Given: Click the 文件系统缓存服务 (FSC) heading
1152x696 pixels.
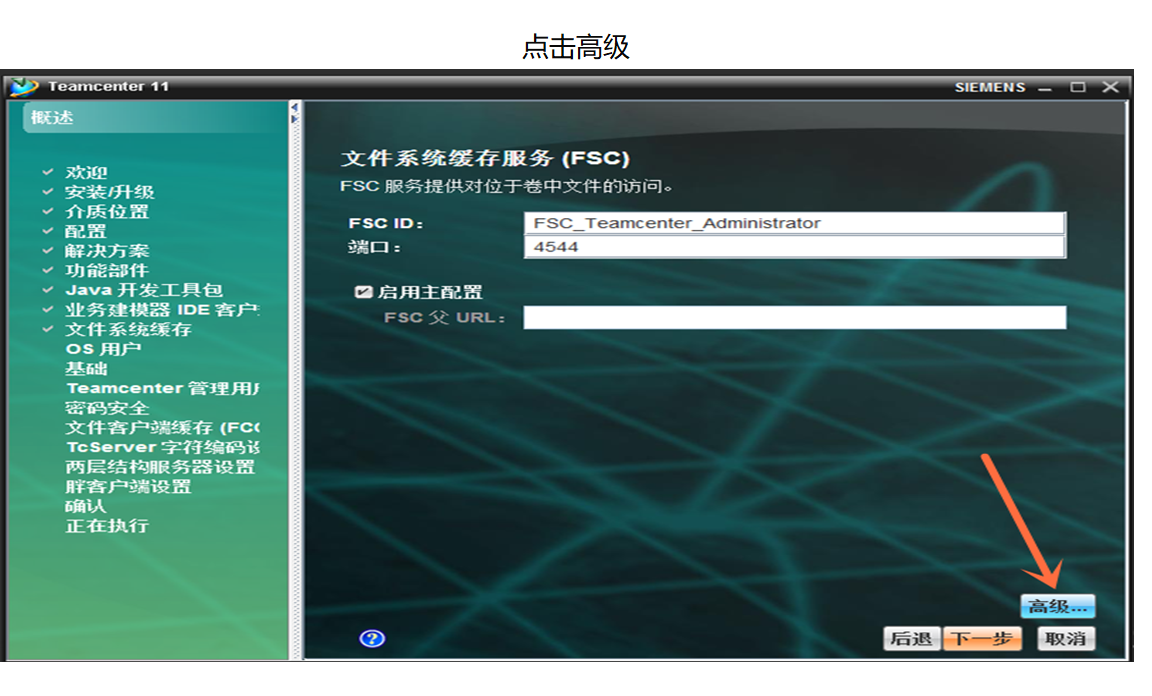Looking at the screenshot, I should pos(486,158).
